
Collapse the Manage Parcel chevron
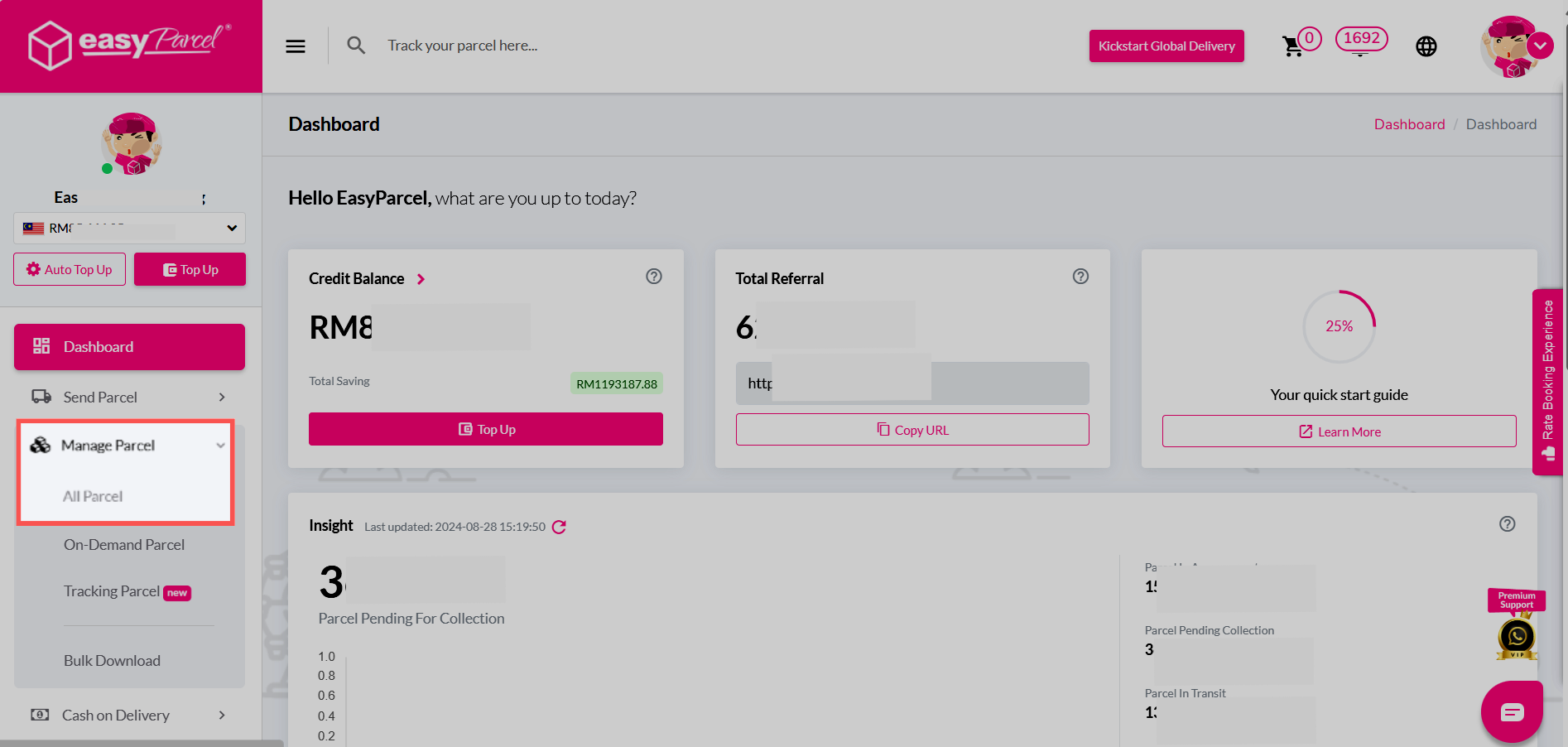tap(220, 446)
